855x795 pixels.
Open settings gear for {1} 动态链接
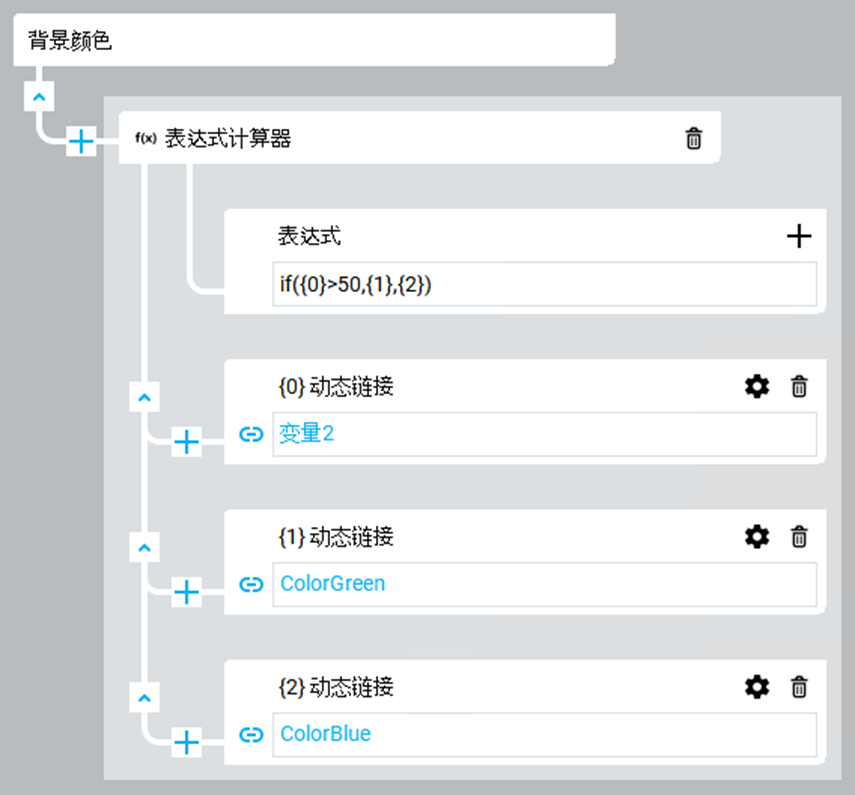point(757,537)
